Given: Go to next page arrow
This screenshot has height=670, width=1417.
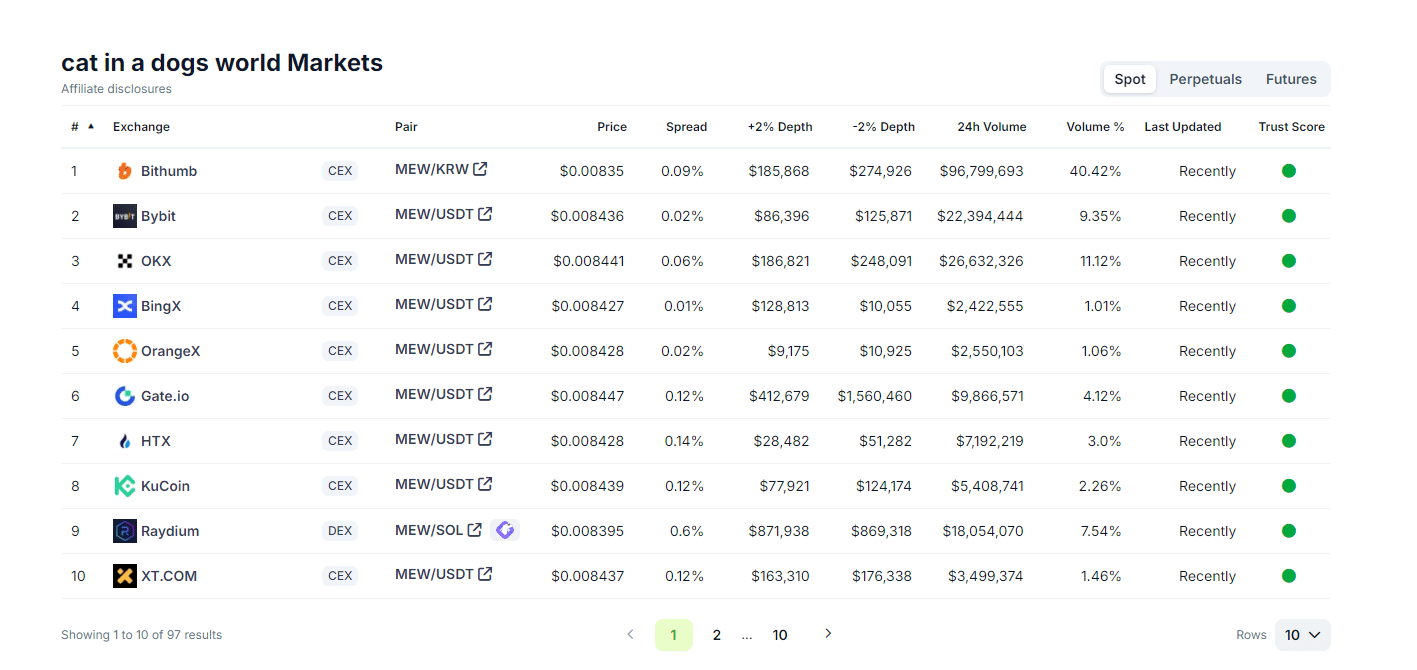Looking at the screenshot, I should tap(827, 634).
